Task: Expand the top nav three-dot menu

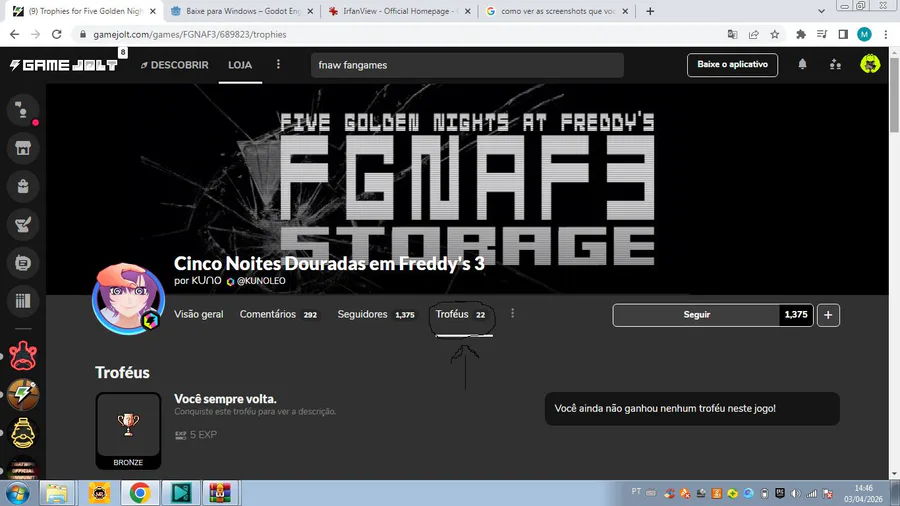Action: 278,64
